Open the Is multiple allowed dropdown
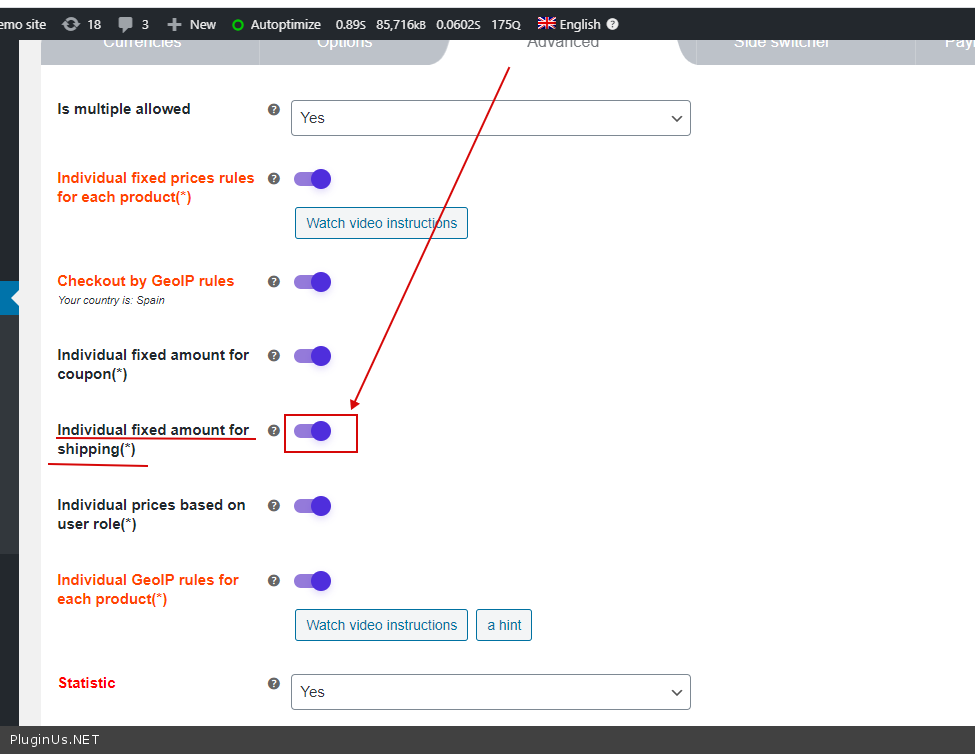The image size is (975, 754). click(491, 118)
